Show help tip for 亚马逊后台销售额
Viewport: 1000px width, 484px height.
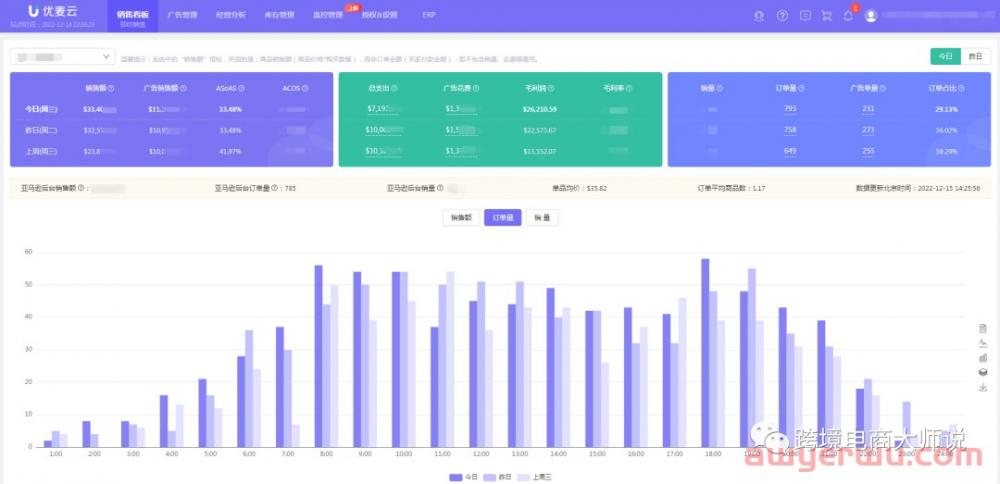pos(81,189)
